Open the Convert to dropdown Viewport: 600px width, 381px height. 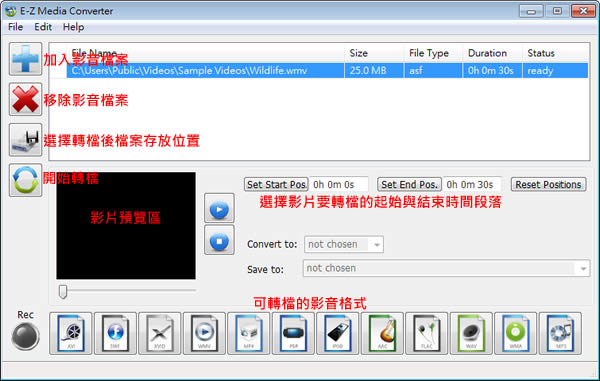coord(344,244)
